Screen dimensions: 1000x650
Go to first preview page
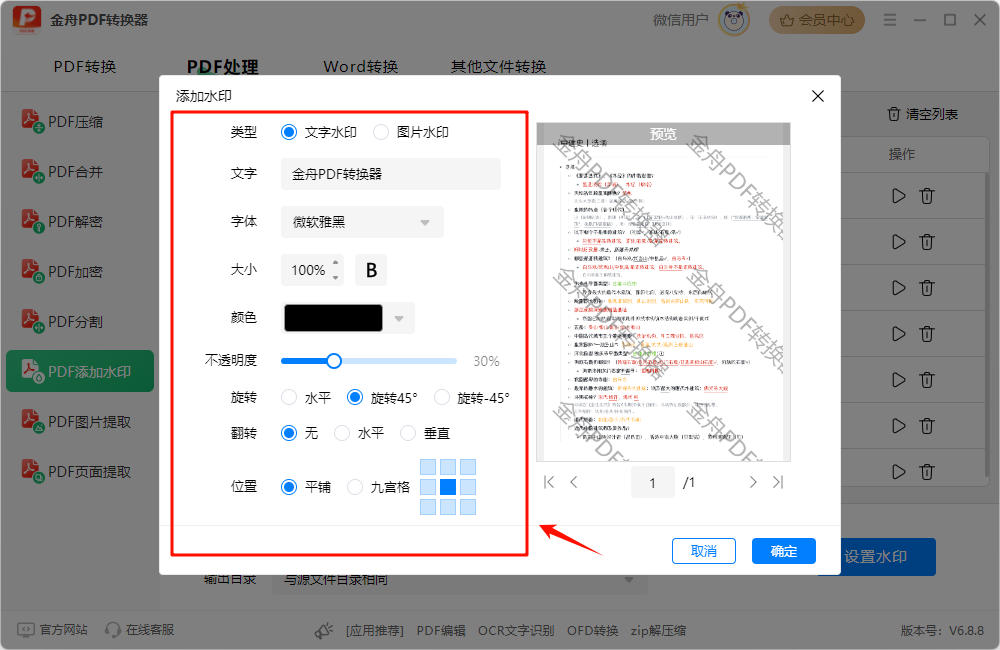(549, 482)
